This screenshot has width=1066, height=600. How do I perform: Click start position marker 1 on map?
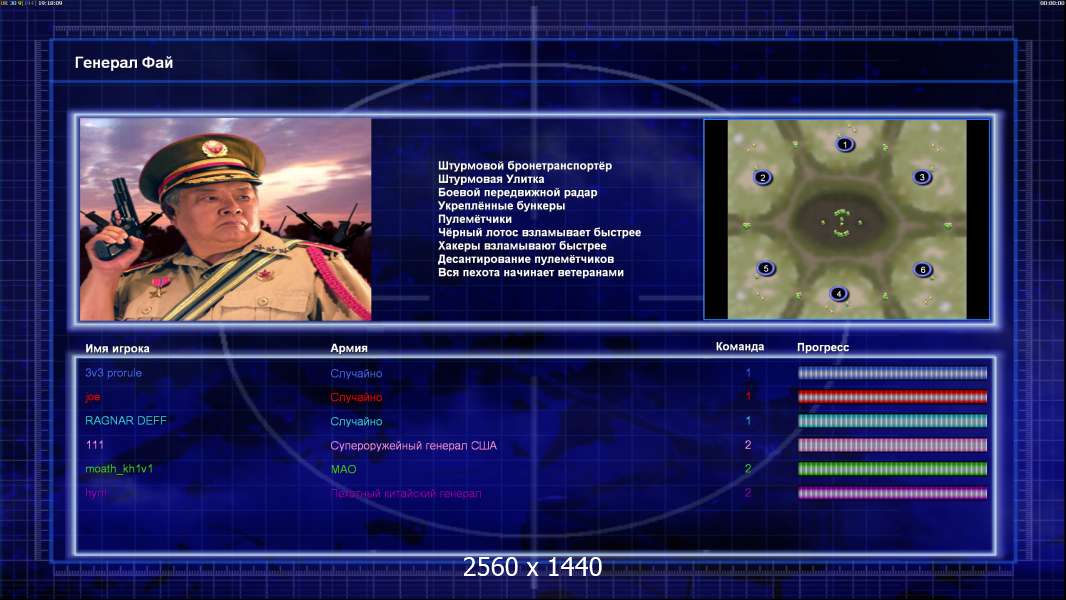(844, 144)
